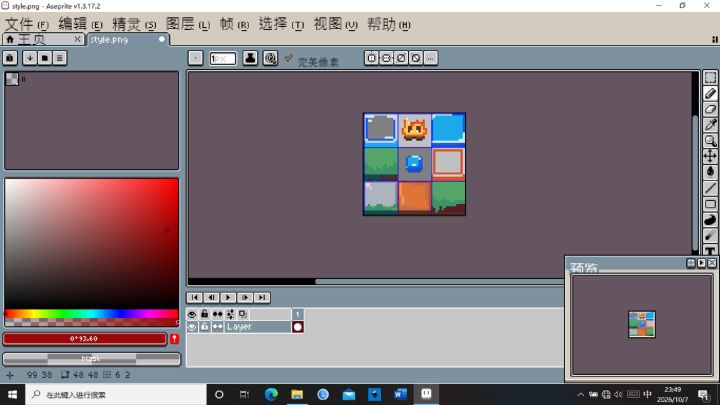Hide the Layer layer with eye icon
This screenshot has width=720, height=405.
pyautogui.click(x=192, y=327)
